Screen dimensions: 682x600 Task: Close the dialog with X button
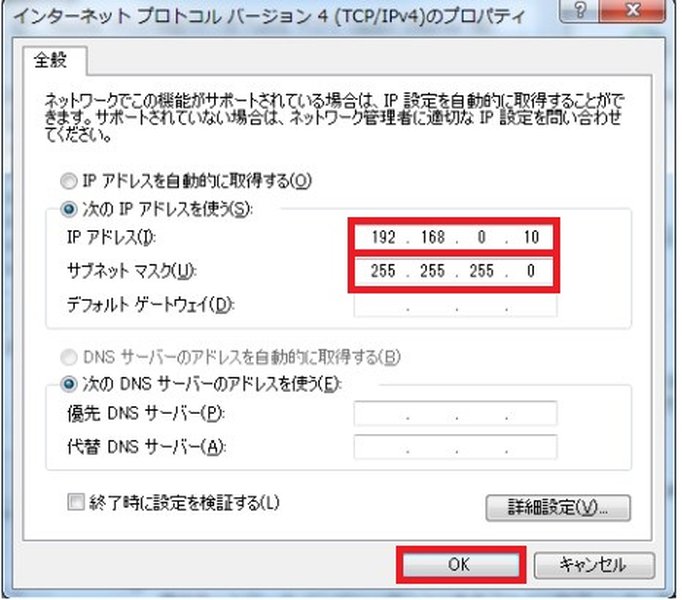[632, 10]
